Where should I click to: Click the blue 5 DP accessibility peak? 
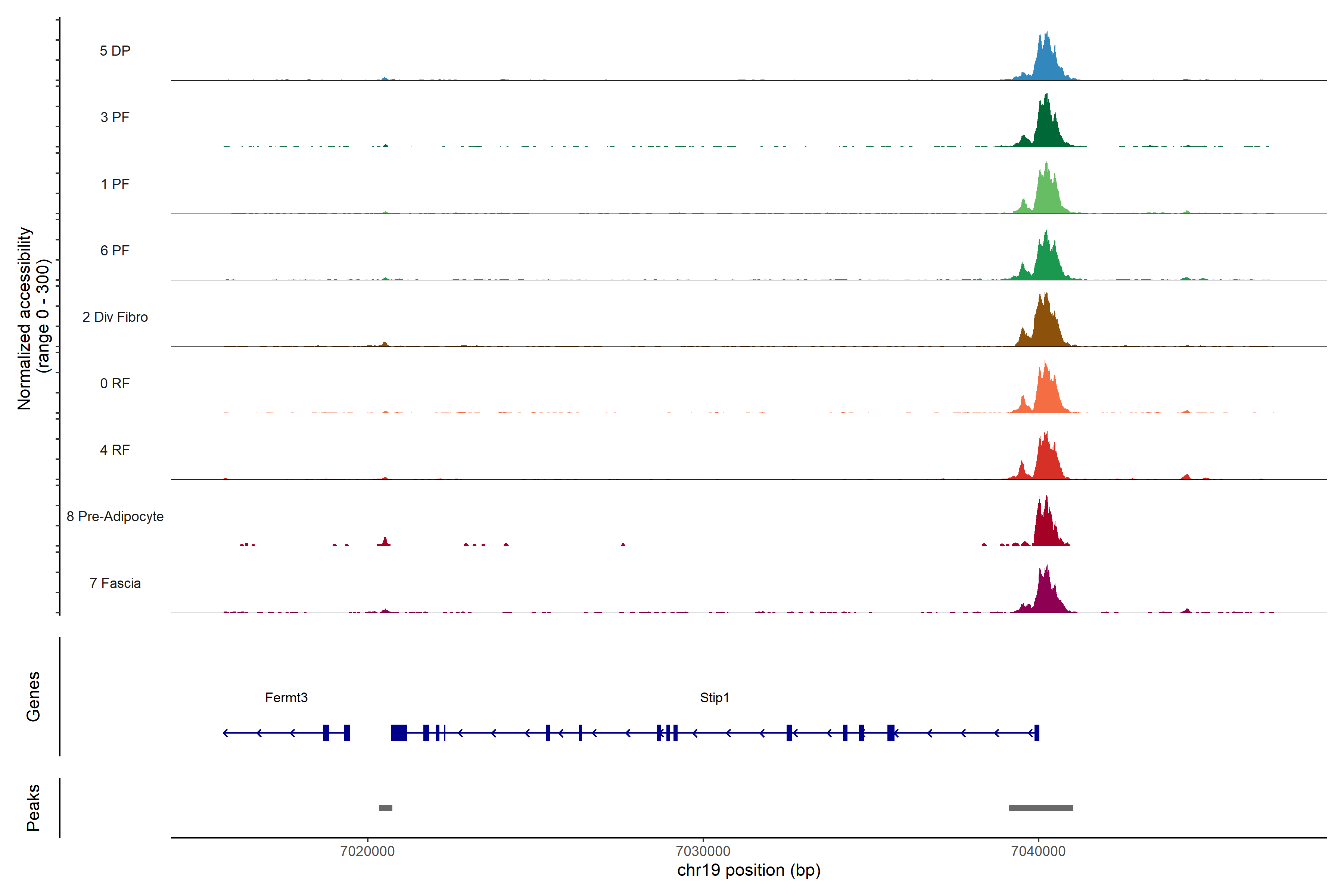[x=1045, y=63]
